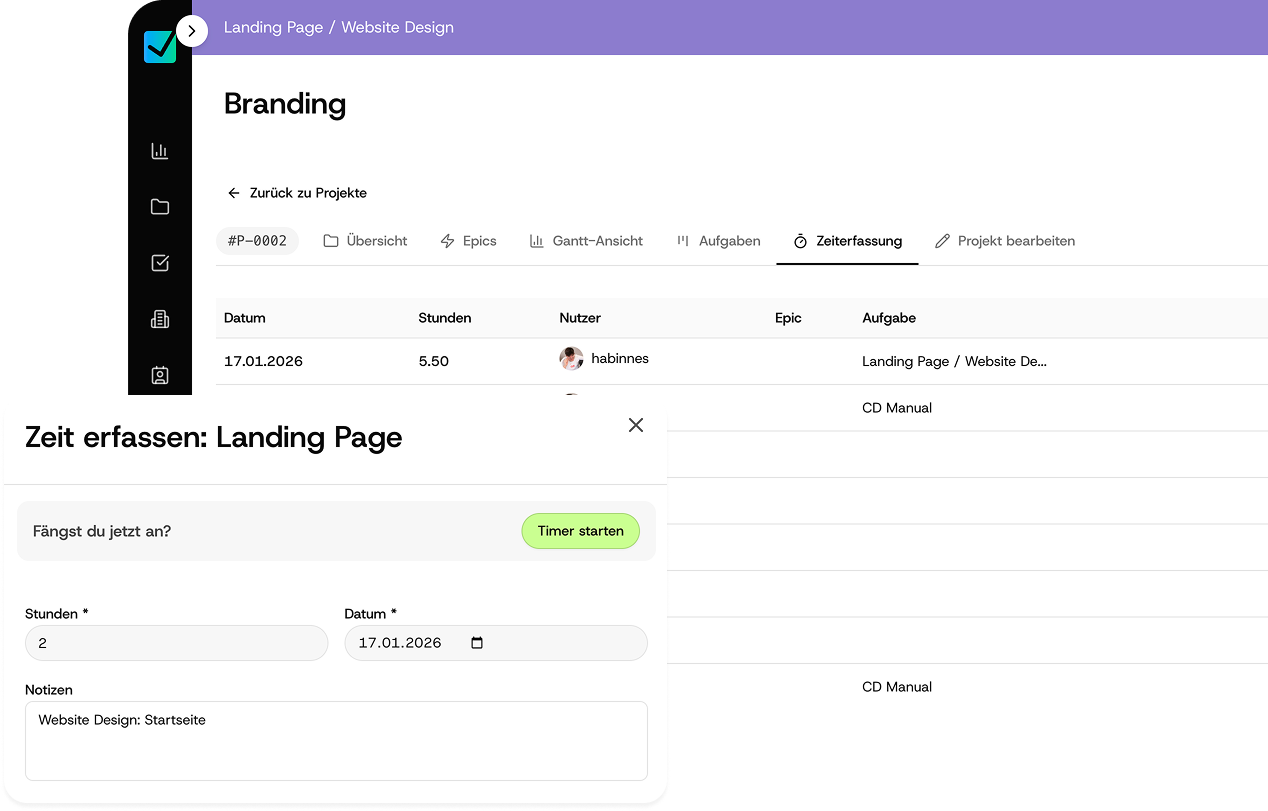Open the checkbox tasks sidebar icon
Viewport: 1268px width, 811px height.
tap(160, 263)
